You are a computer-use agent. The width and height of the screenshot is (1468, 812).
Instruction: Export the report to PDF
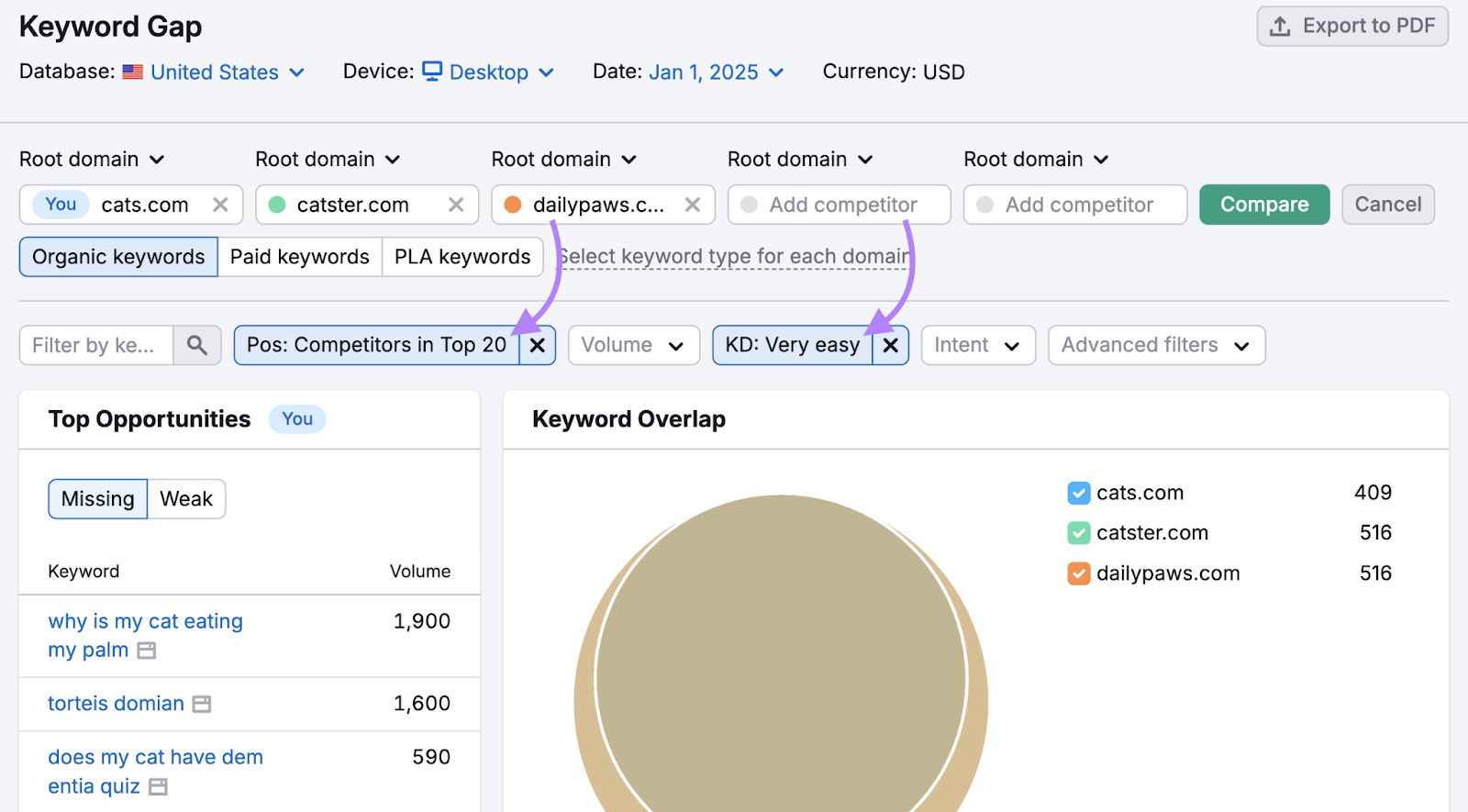click(x=1352, y=26)
